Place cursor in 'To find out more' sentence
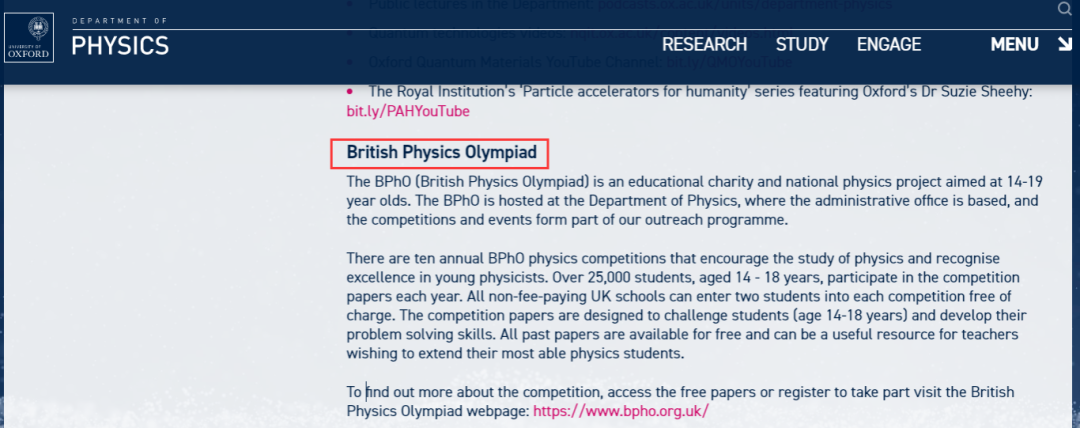This screenshot has width=1080, height=428. [x=681, y=402]
